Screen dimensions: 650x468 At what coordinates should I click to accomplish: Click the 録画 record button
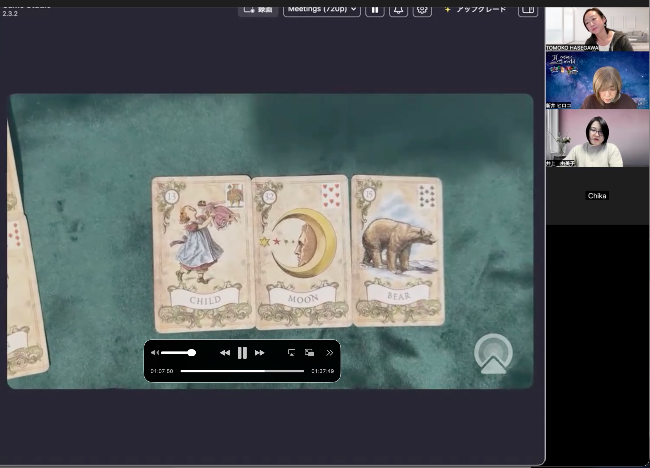pos(258,9)
